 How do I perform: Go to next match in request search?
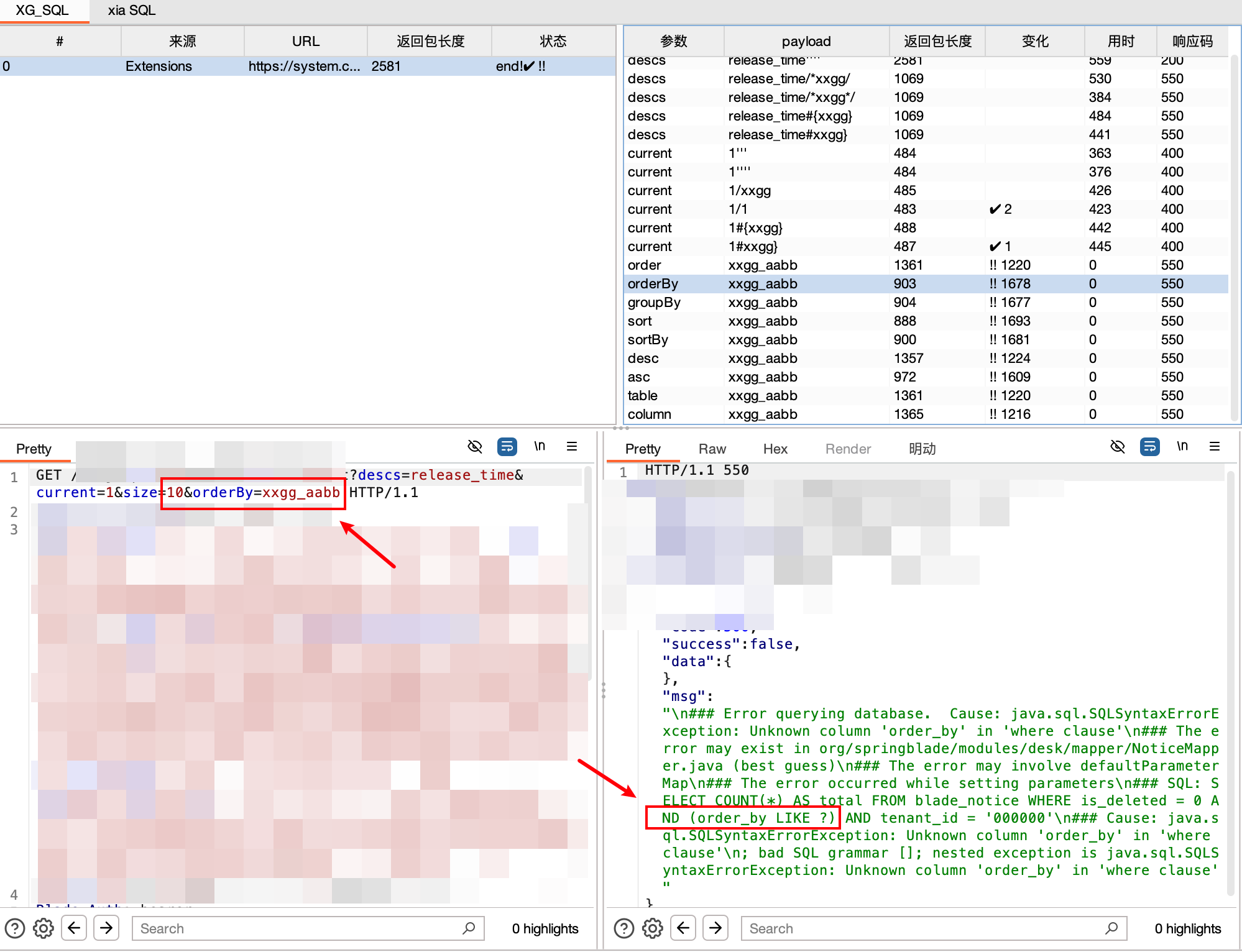pyautogui.click(x=106, y=928)
